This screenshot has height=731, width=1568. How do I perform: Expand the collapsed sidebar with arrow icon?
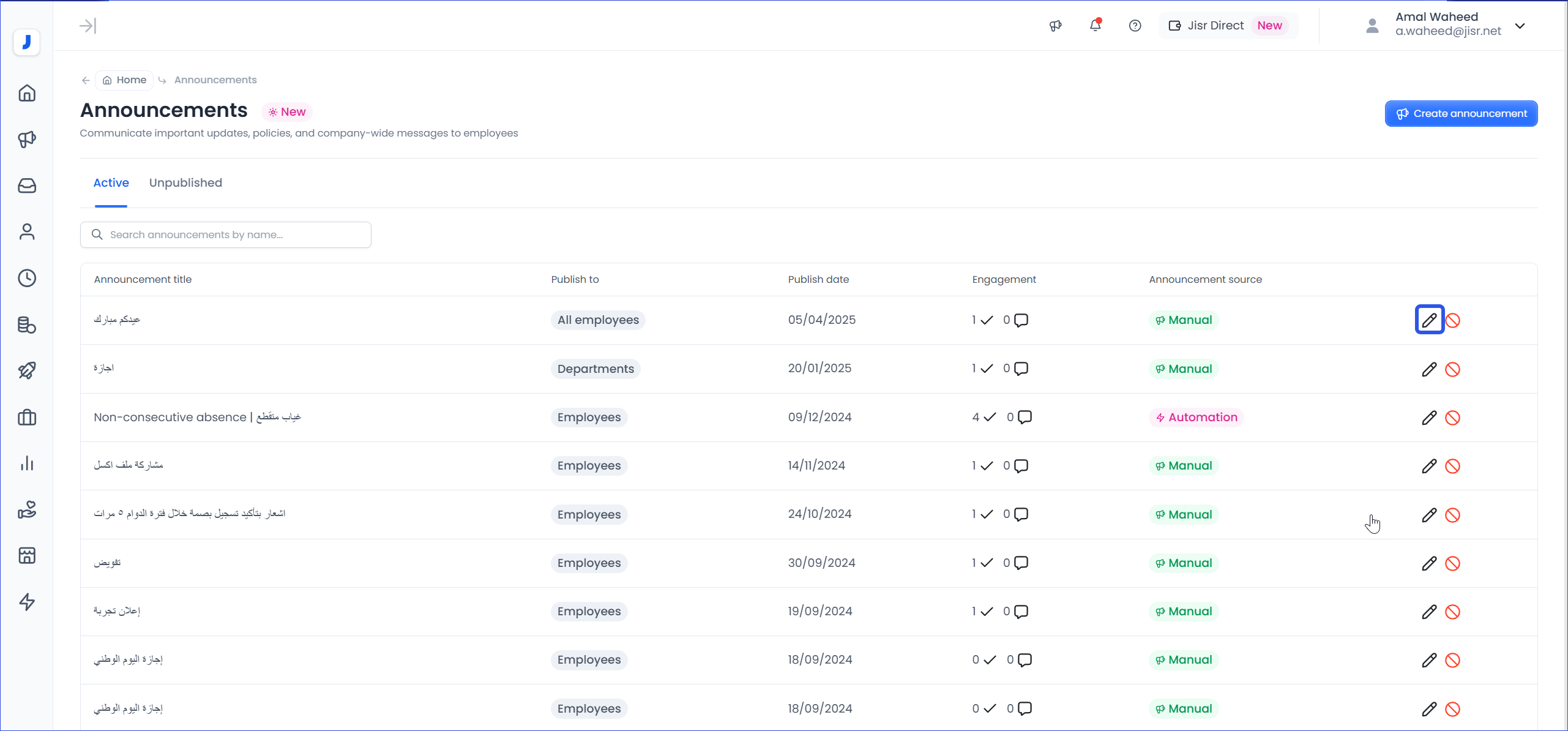[x=88, y=26]
